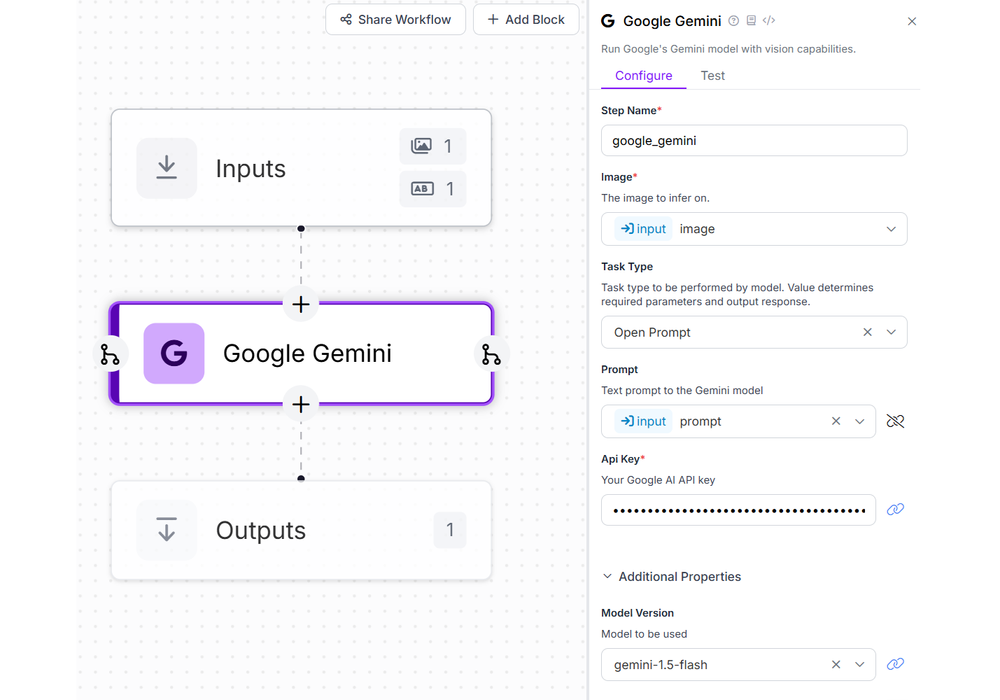View code with the </> icon in header

(x=768, y=20)
